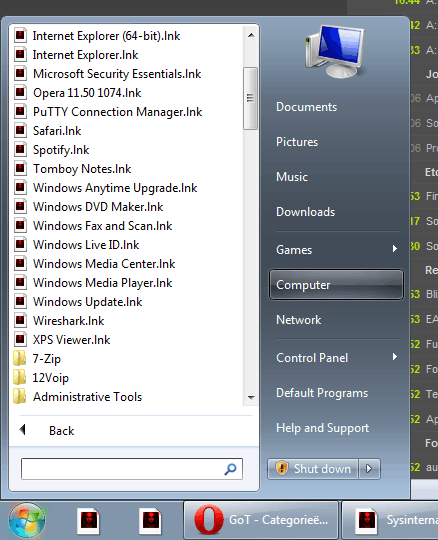Click the 7-Zip folder icon
The height and width of the screenshot is (540, 438).
pos(20,358)
